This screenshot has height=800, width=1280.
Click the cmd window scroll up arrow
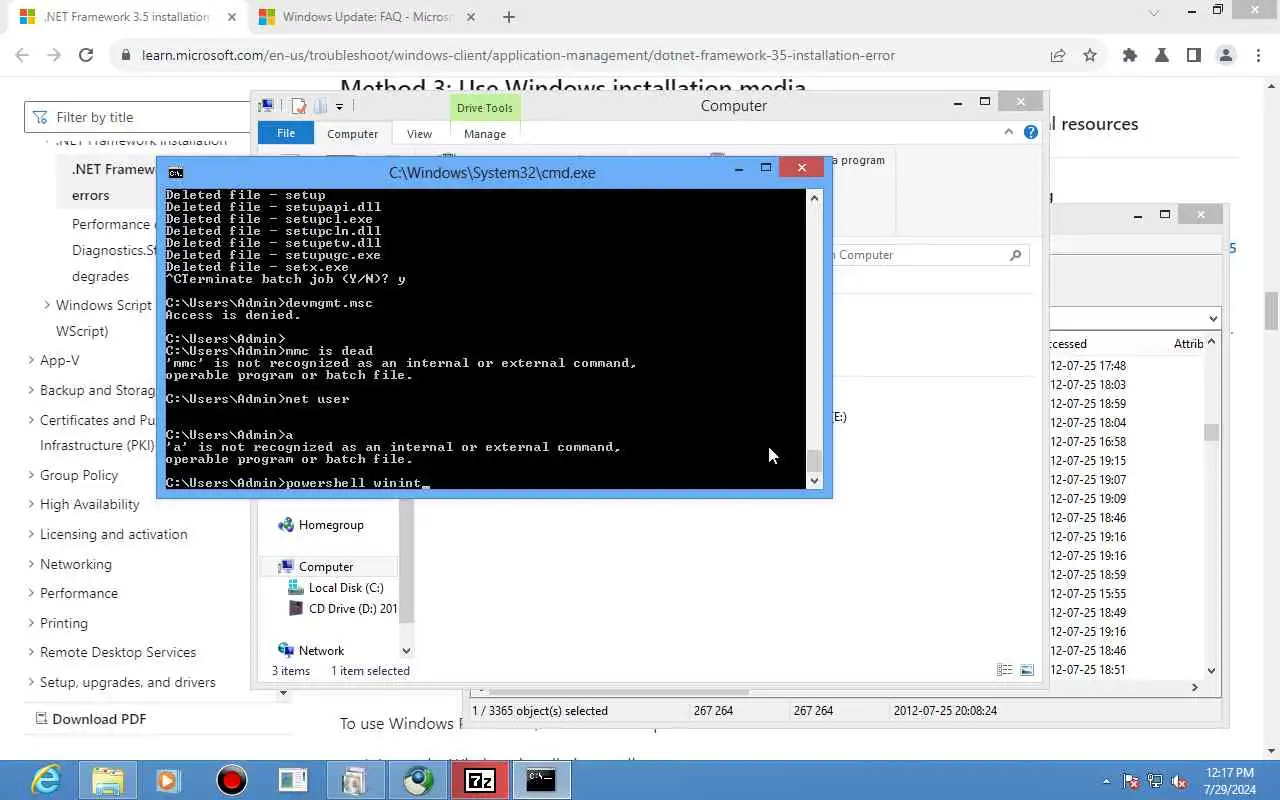[814, 198]
